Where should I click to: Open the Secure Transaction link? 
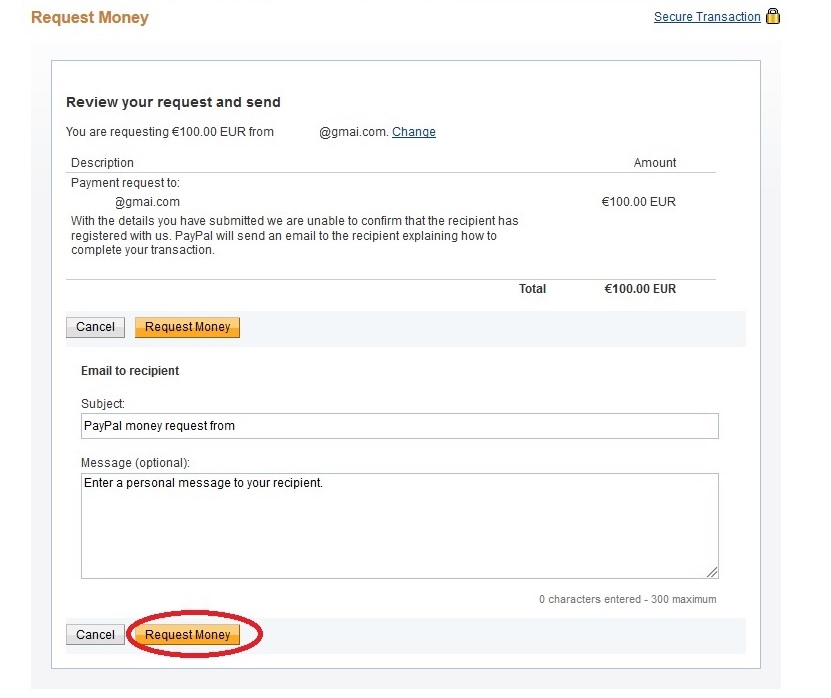pos(707,17)
